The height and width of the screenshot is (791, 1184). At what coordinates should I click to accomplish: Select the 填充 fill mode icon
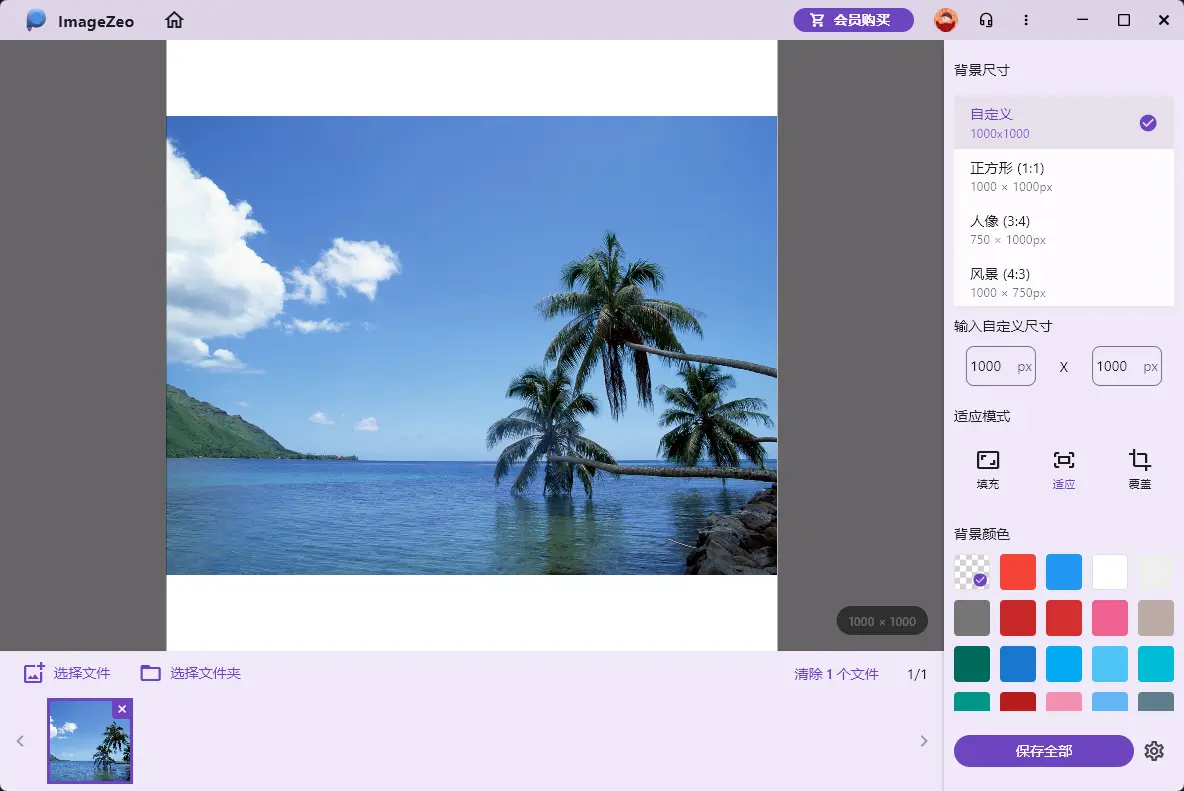coord(988,469)
